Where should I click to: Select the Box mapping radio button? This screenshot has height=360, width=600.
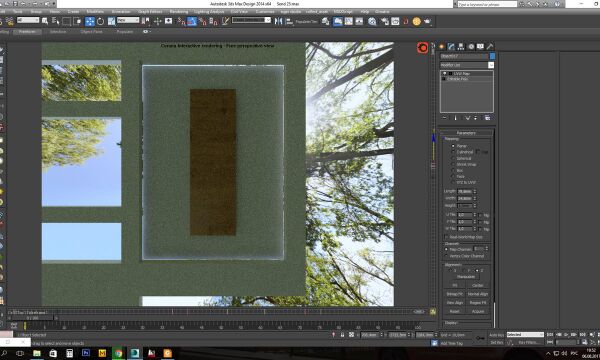coord(453,170)
